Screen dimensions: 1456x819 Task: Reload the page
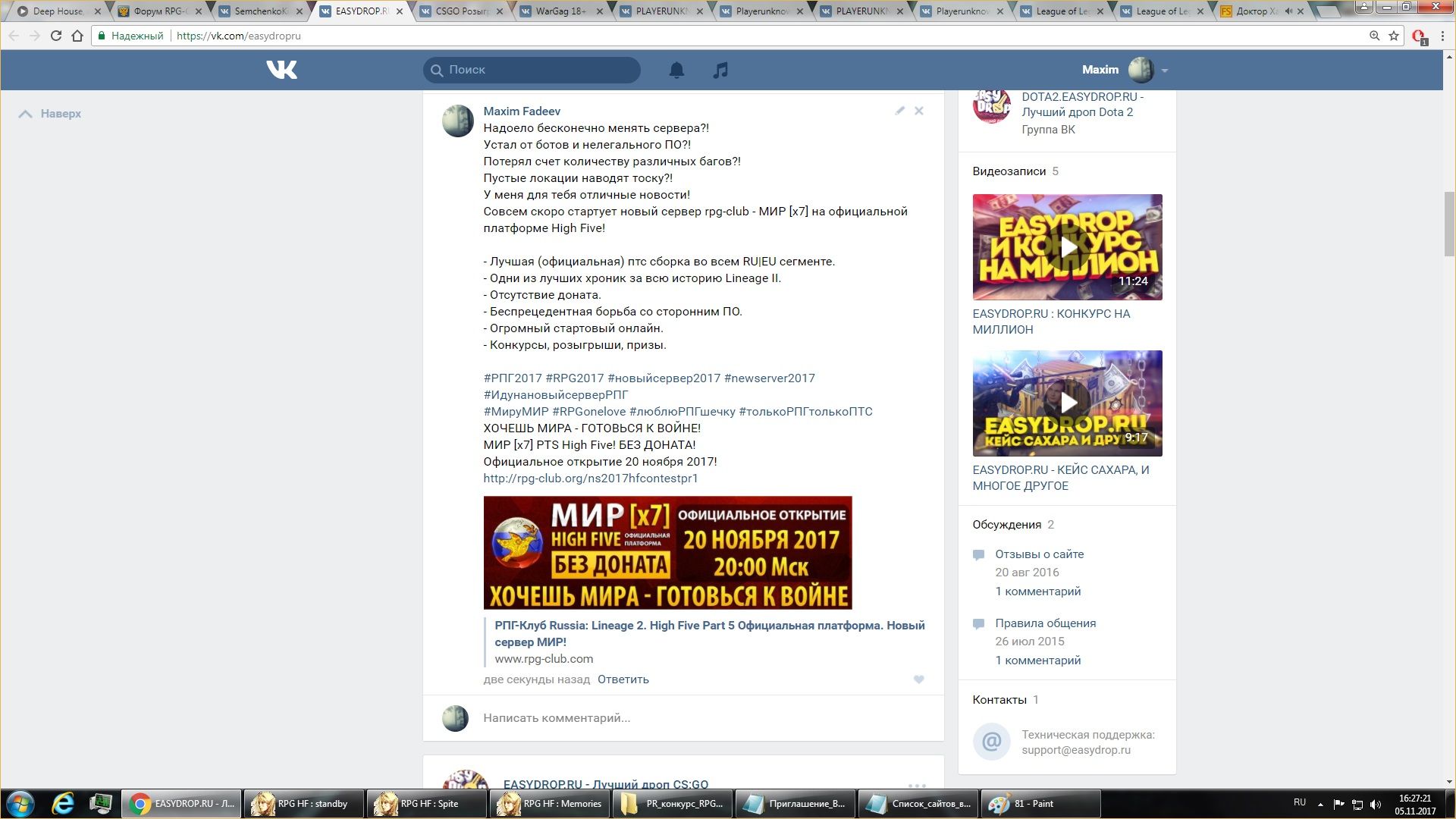(x=55, y=36)
